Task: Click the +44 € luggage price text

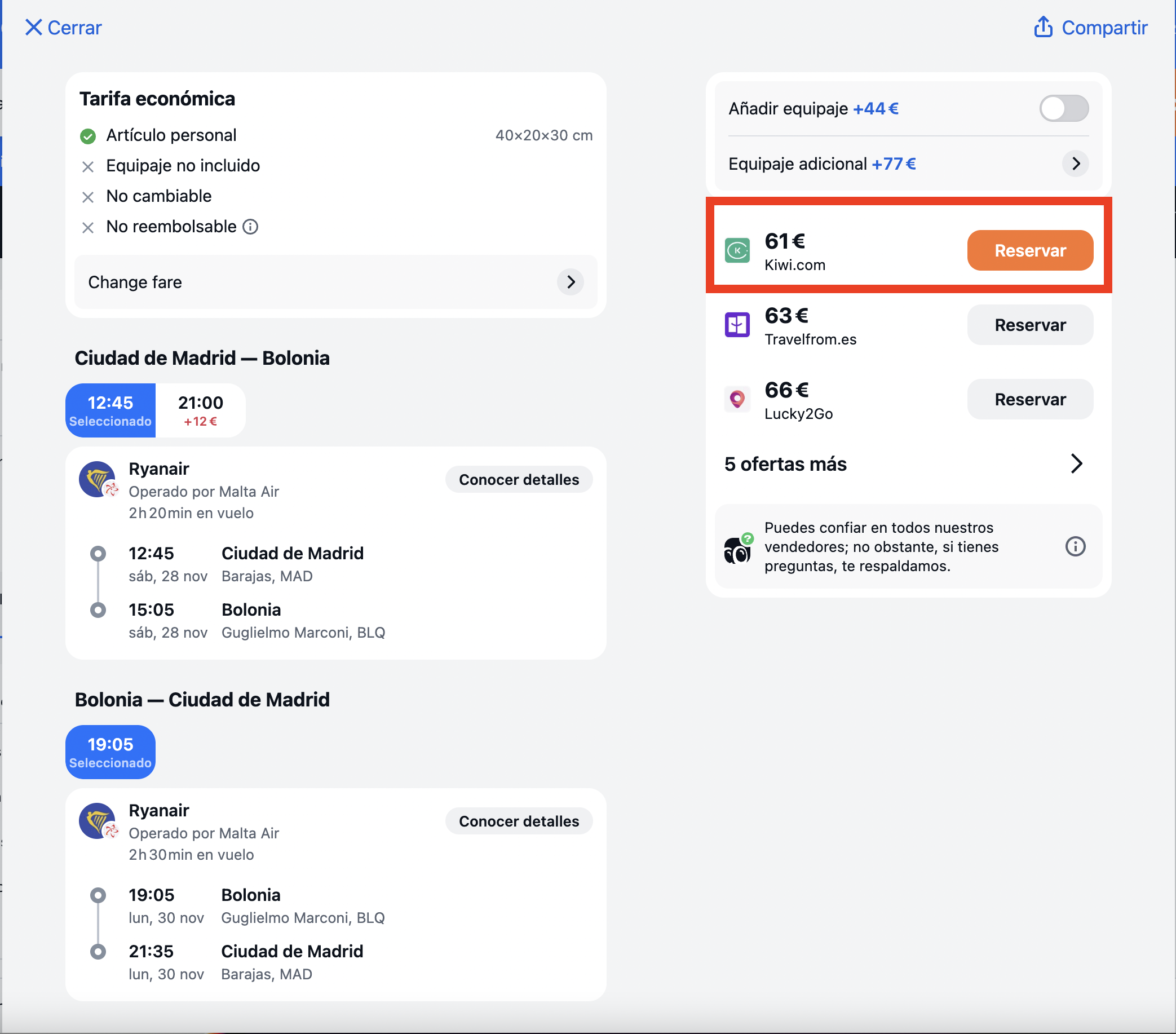Action: (x=876, y=108)
